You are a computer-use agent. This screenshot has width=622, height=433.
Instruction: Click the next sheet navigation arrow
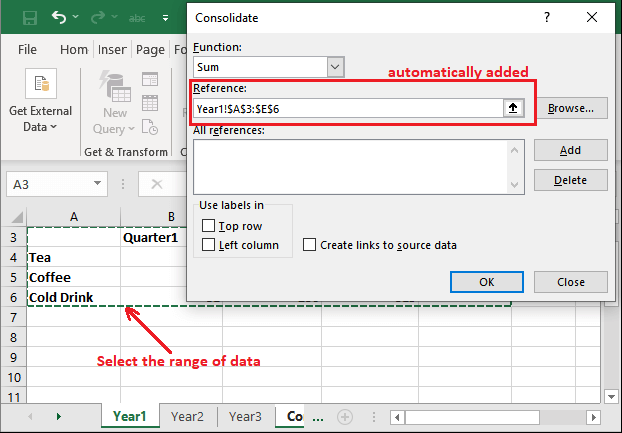[x=59, y=416]
